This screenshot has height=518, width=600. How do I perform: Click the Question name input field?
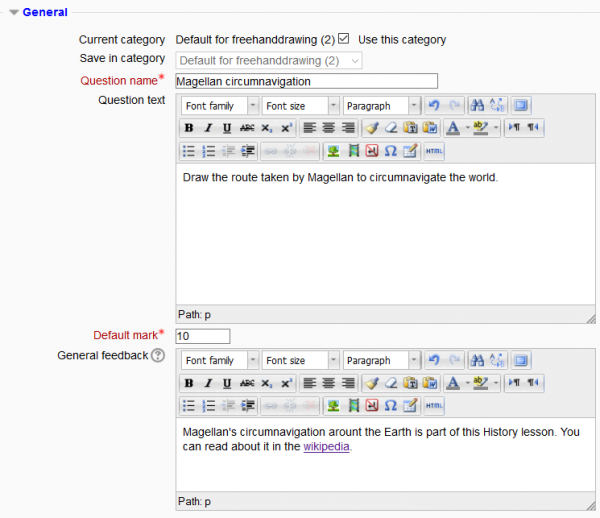point(306,81)
